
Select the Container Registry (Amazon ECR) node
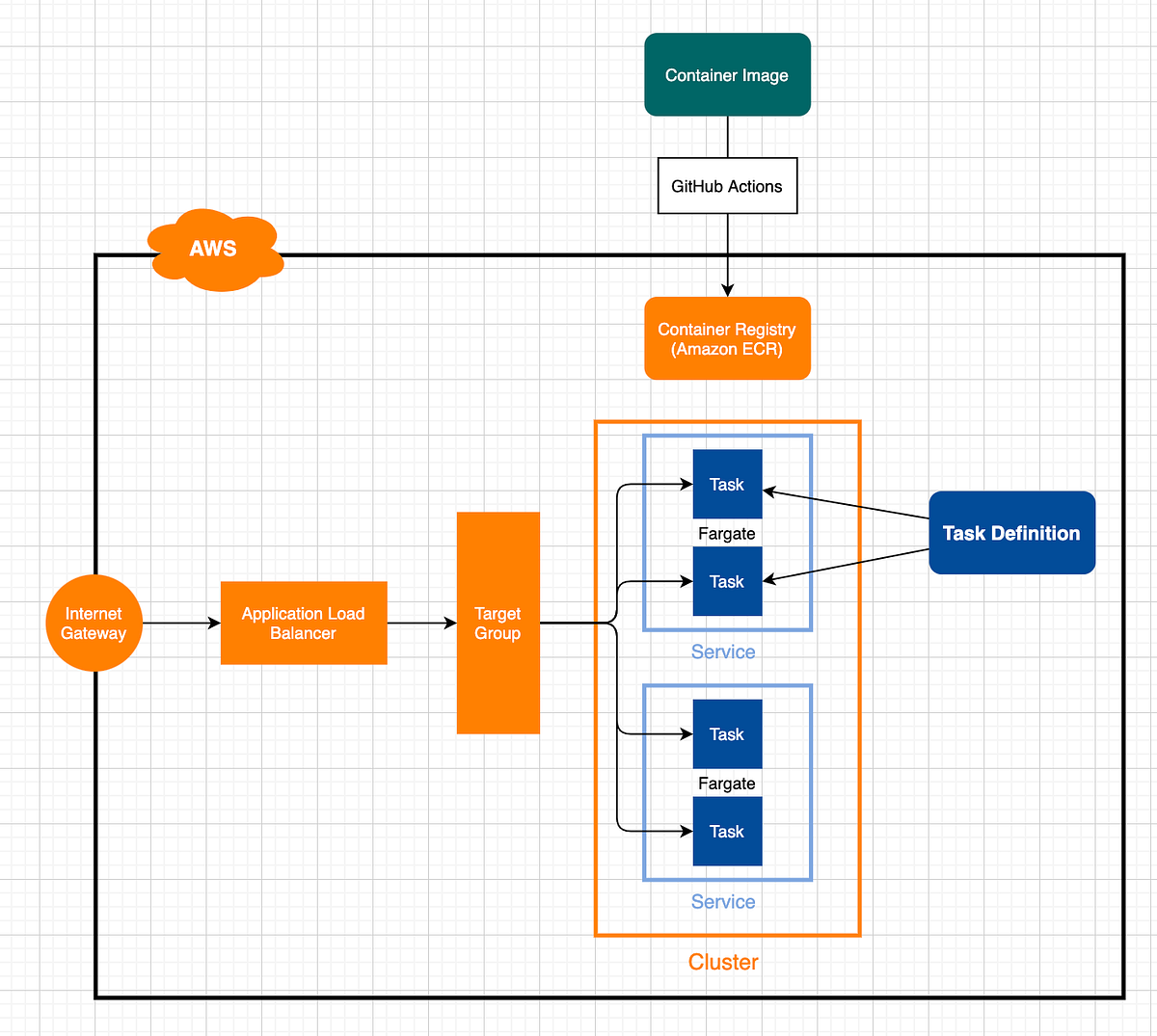727,338
